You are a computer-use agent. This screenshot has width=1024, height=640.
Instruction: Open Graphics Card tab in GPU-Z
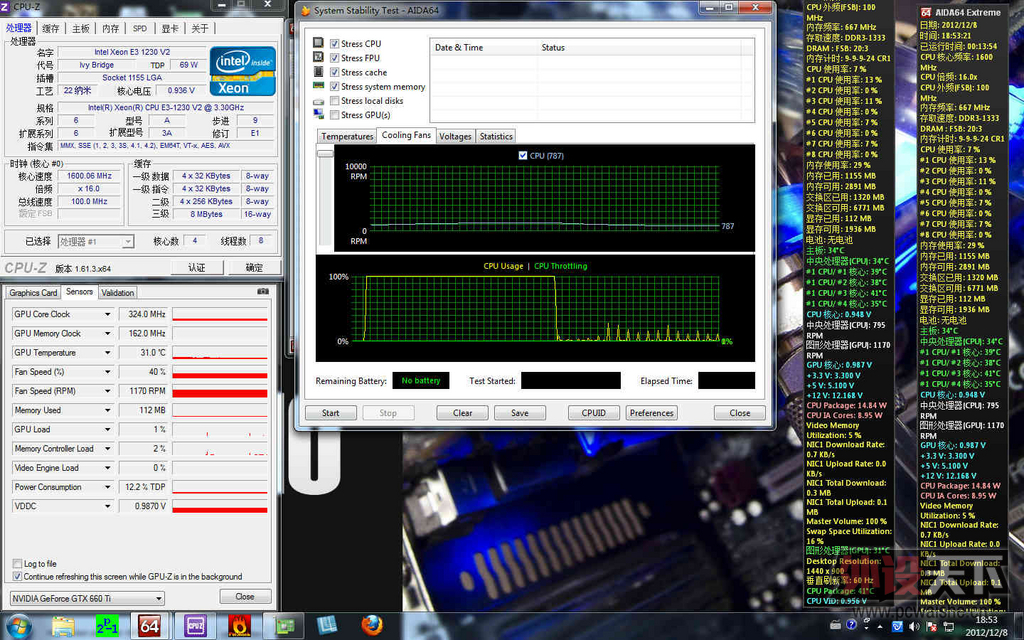click(x=33, y=293)
